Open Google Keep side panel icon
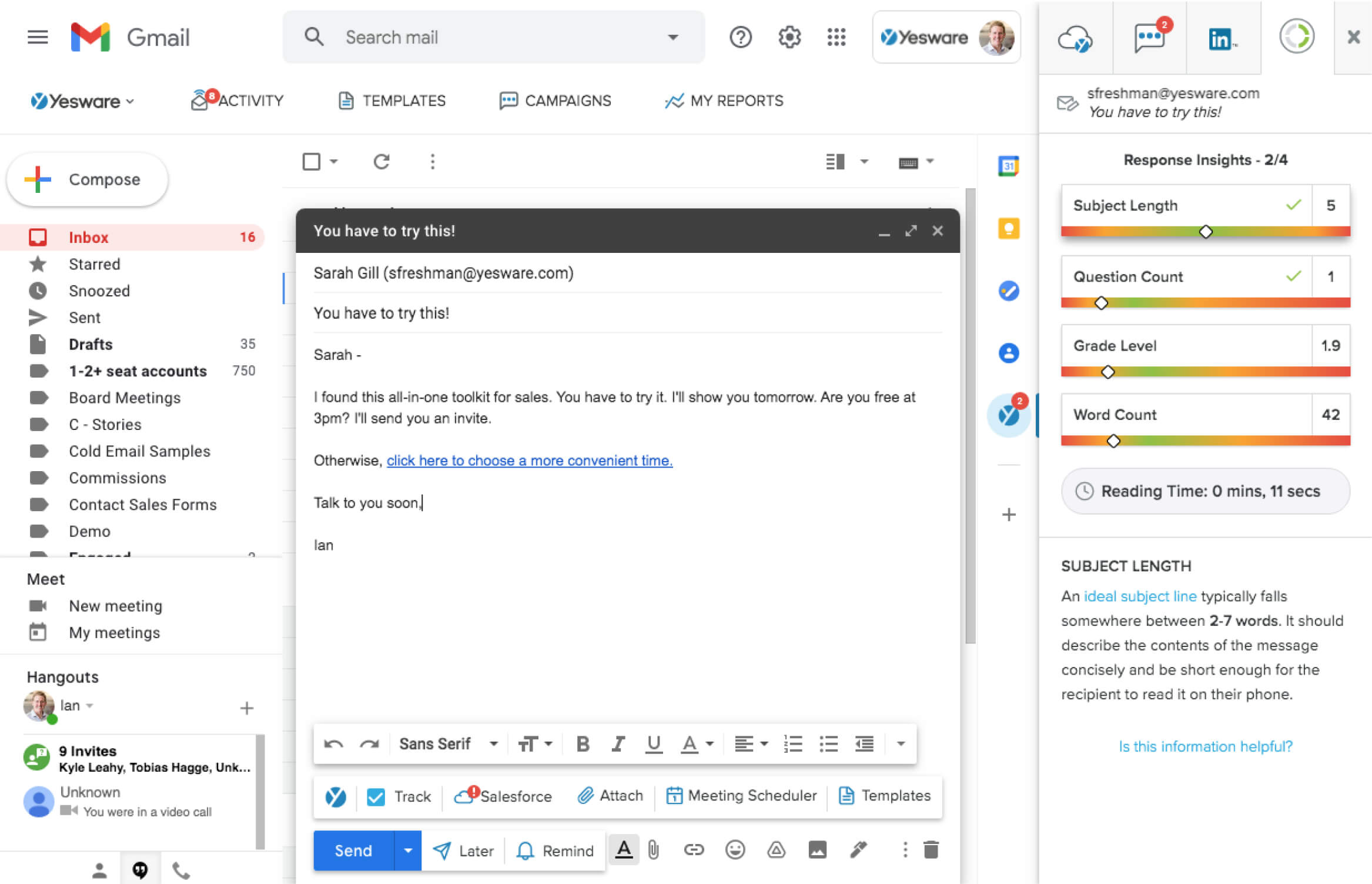This screenshot has height=884, width=1372. point(1009,228)
